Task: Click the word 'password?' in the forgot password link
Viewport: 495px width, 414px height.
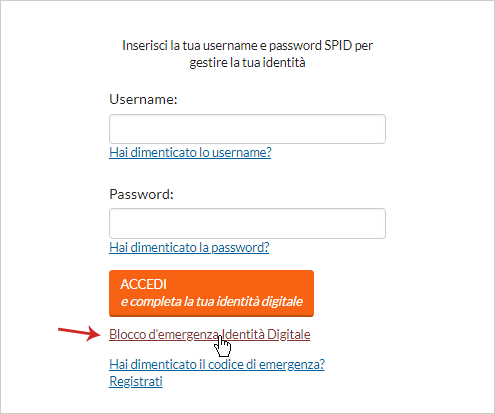Action: point(240,248)
